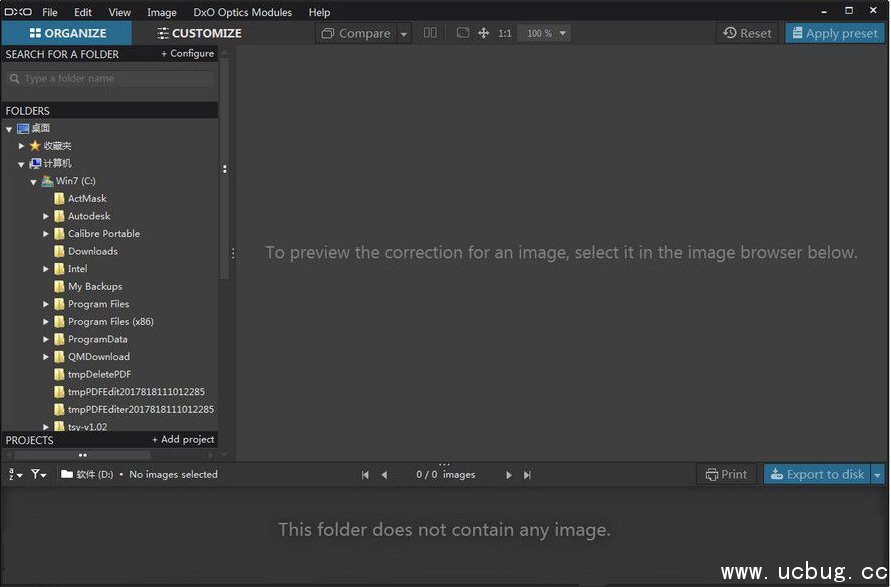
Task: Click the fit-to-screen icon
Action: pos(463,32)
